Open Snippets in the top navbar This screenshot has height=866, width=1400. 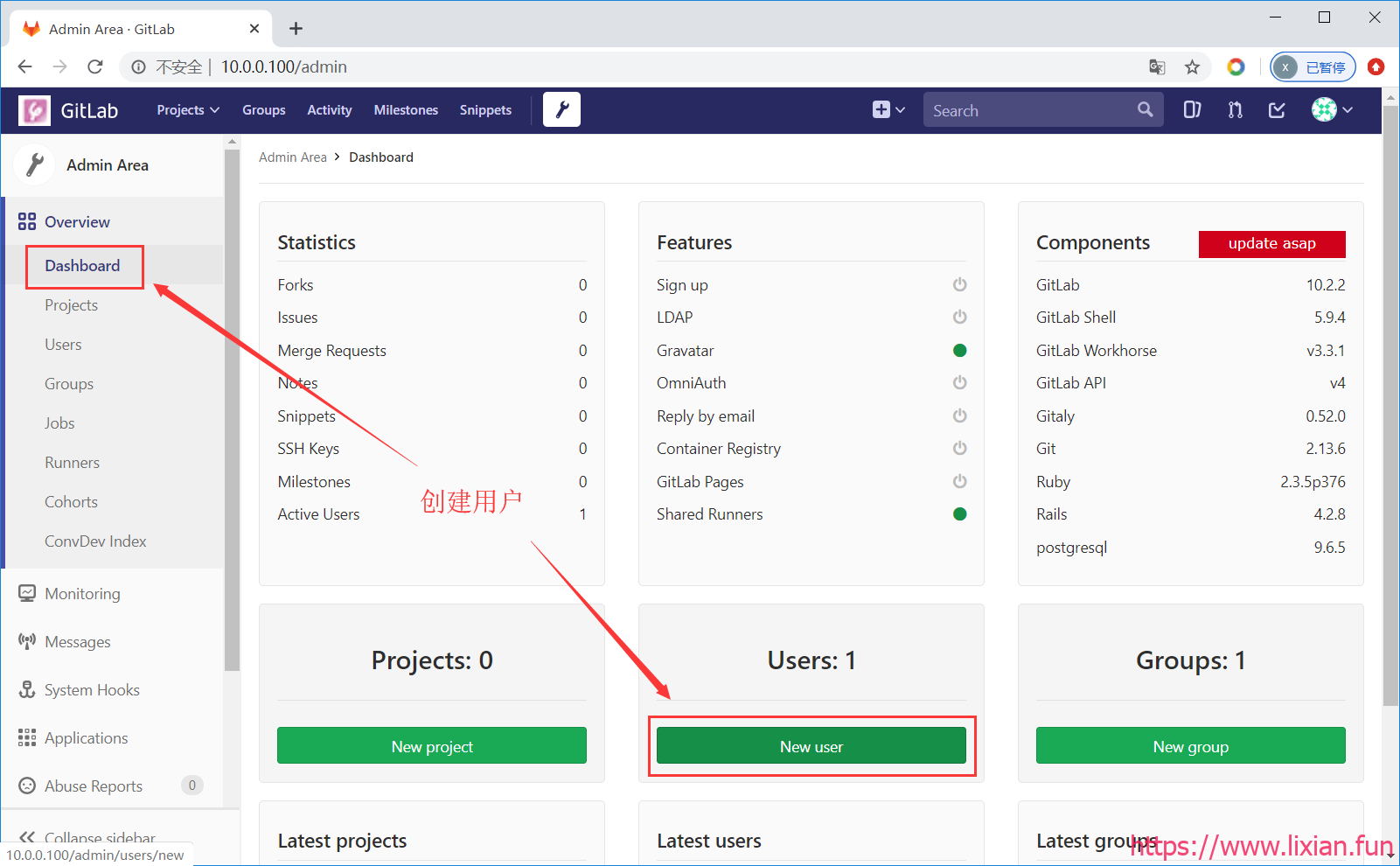pos(485,110)
